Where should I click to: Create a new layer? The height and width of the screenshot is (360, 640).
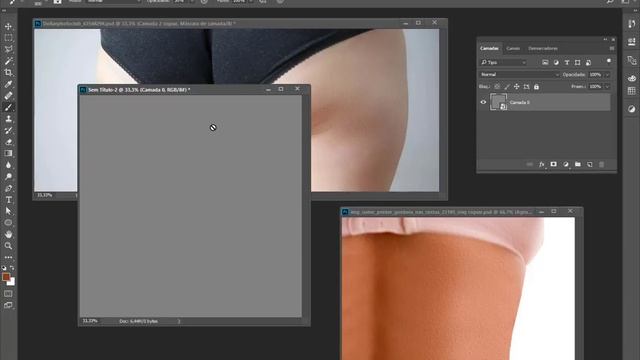(590, 164)
